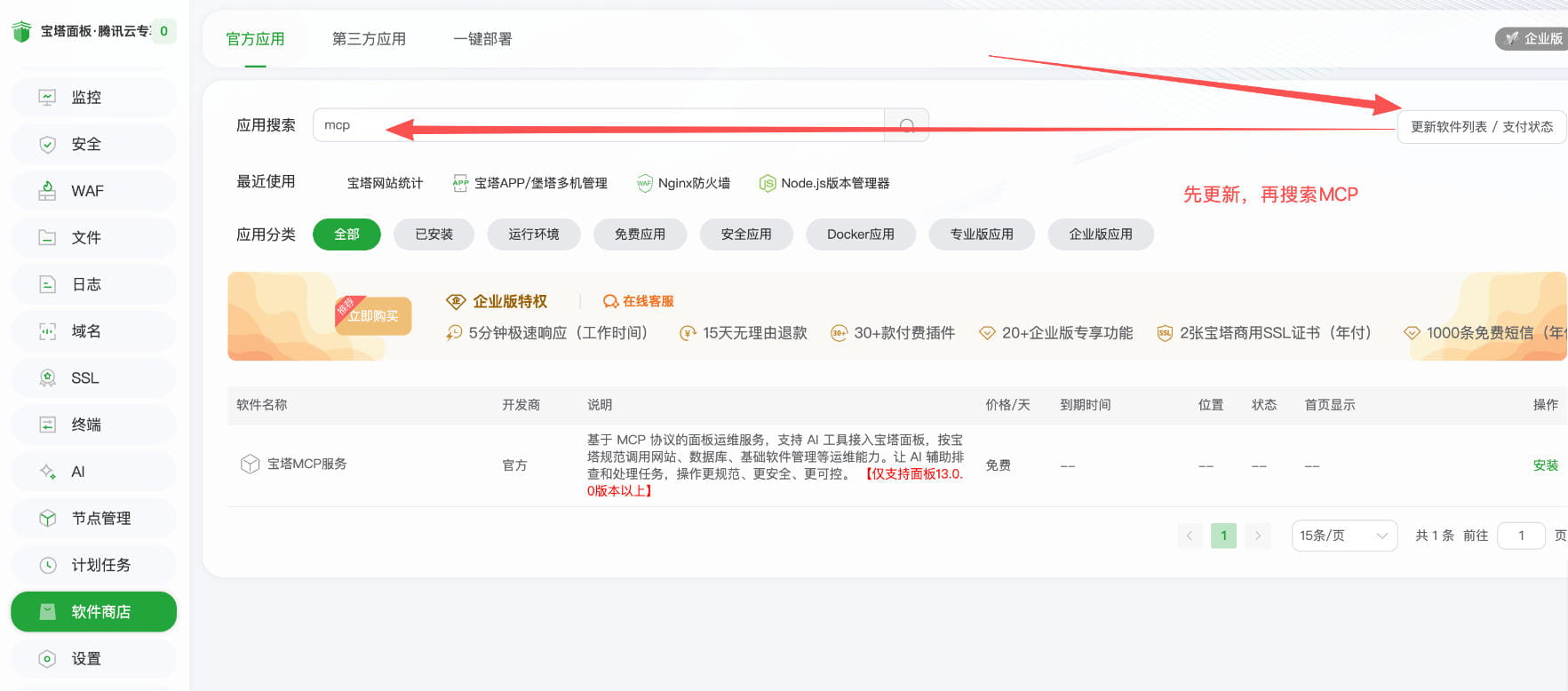Filter by 免费应用 category
This screenshot has width=1568, height=691.
point(641,234)
